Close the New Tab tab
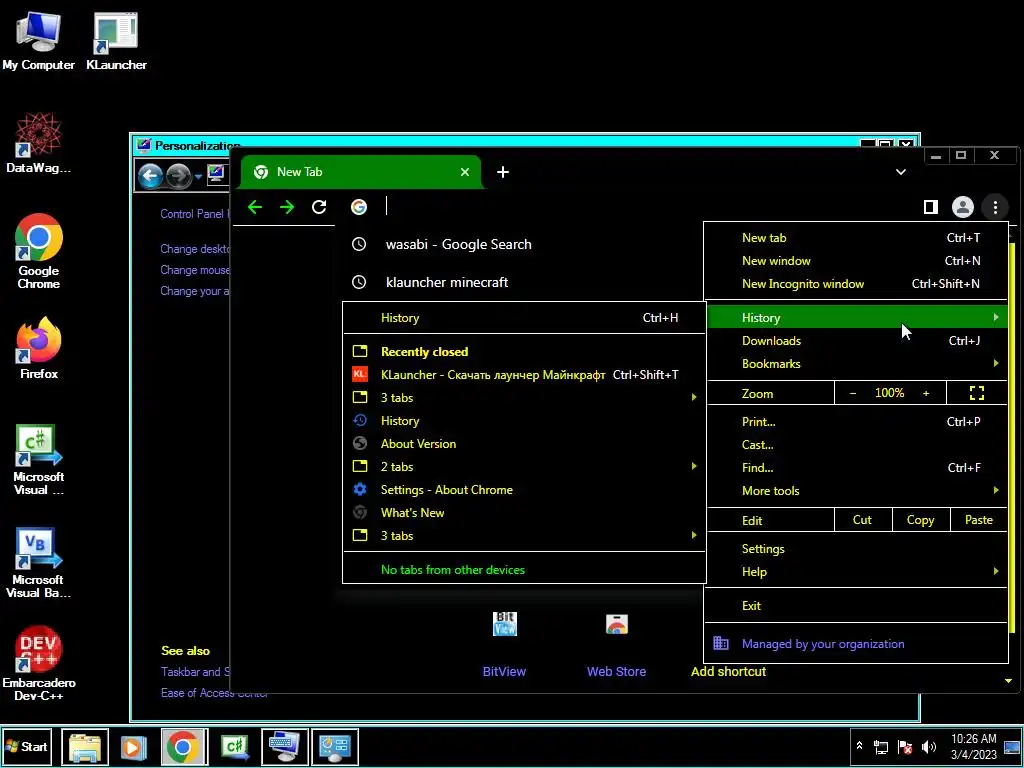The image size is (1024, 768). point(465,172)
